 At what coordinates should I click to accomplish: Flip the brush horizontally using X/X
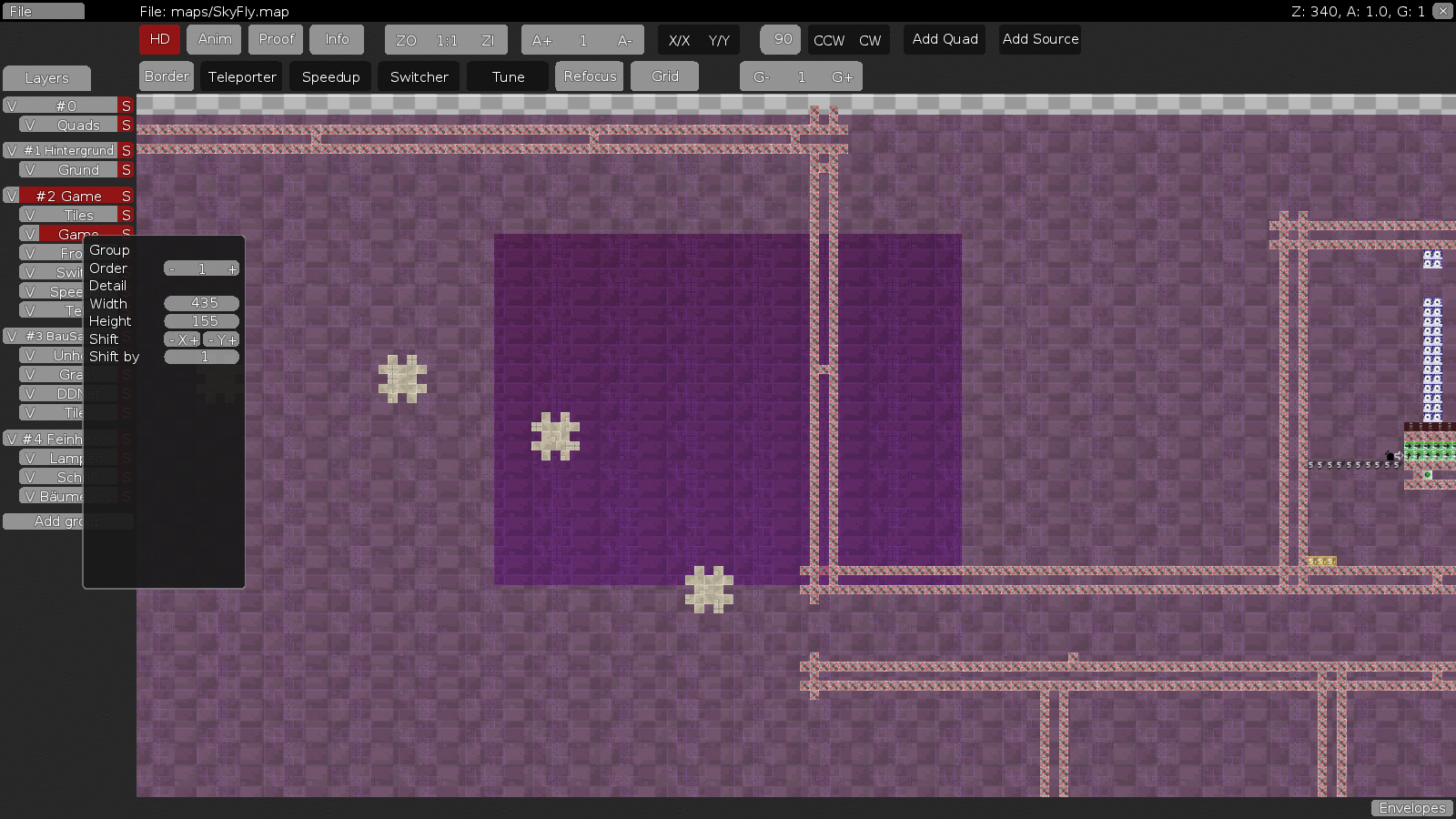coord(679,40)
